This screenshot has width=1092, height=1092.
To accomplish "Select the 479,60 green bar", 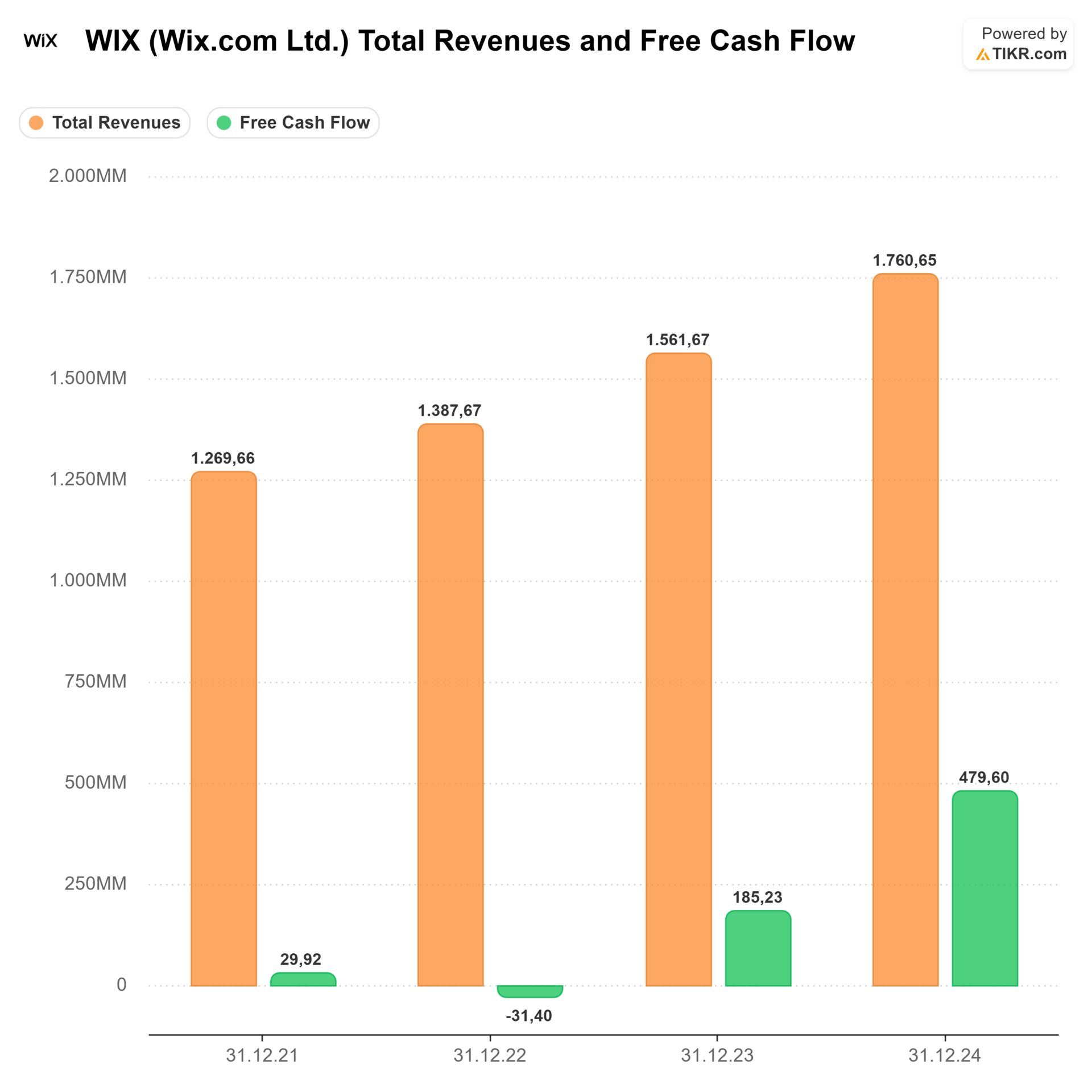I will click(x=985, y=887).
